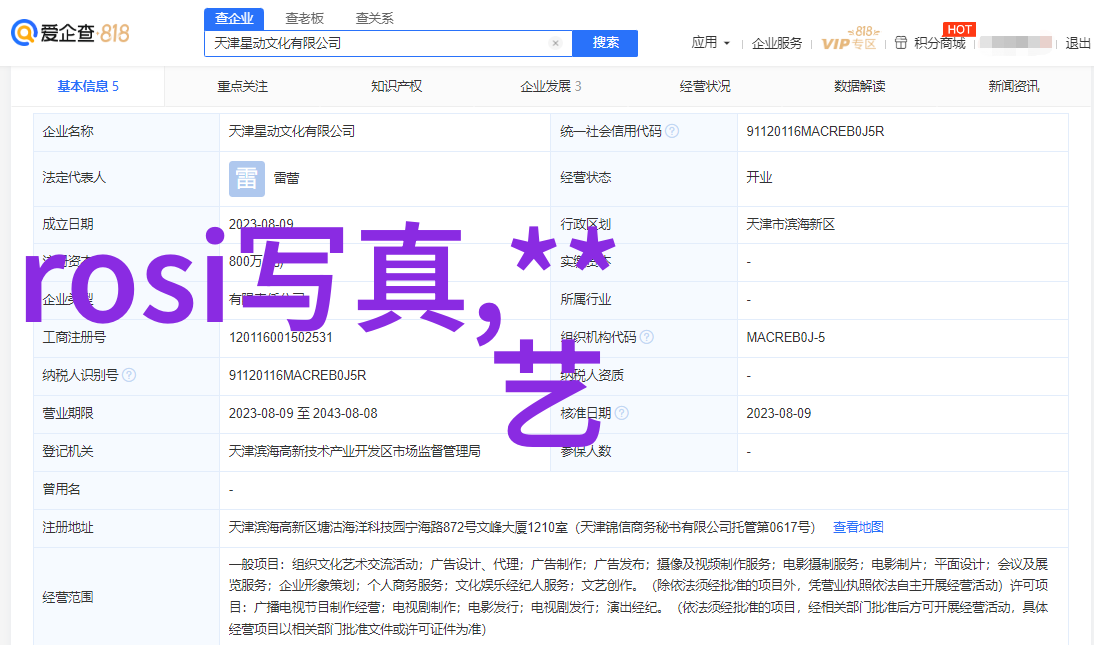Click the 退出 logout link
The width and height of the screenshot is (1094, 645).
coord(1078,43)
